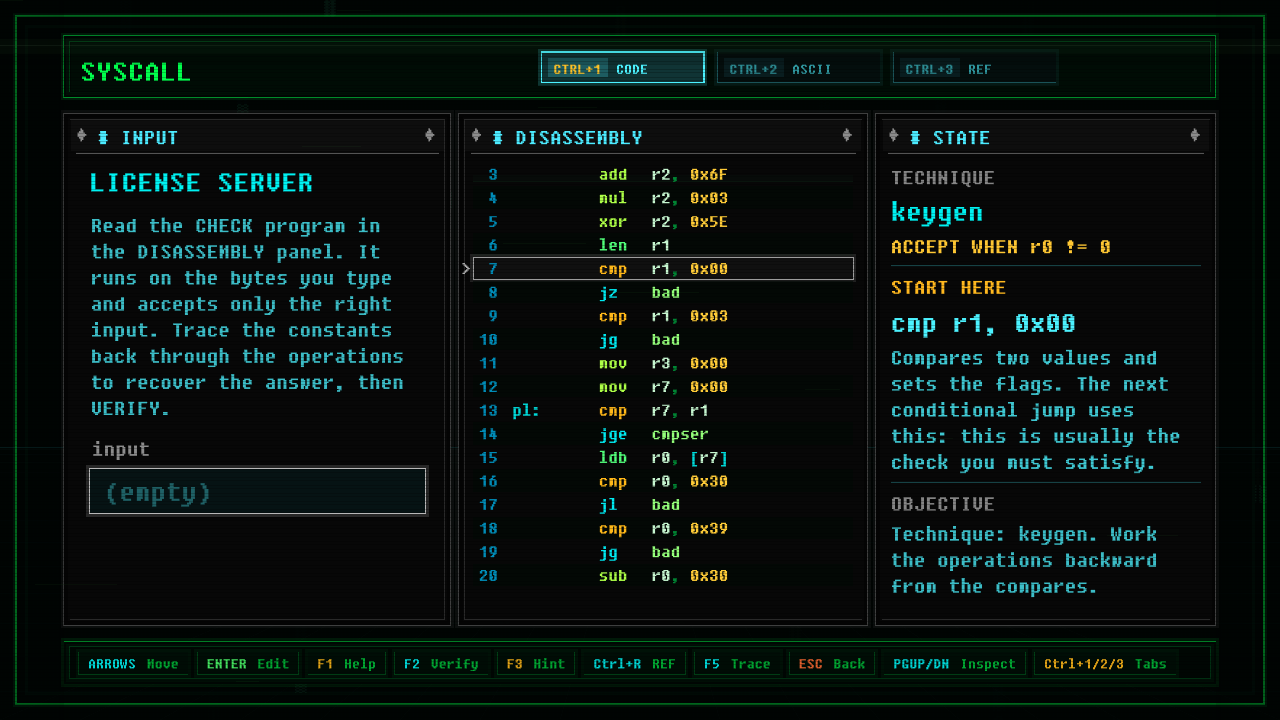1280x720 pixels.
Task: Click the ARROWS Move shortcut
Action: pyautogui.click(x=133, y=664)
